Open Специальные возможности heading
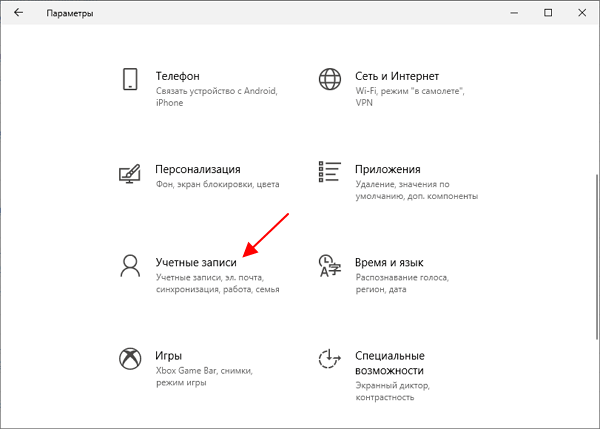This screenshot has width=600, height=429. pos(390,363)
